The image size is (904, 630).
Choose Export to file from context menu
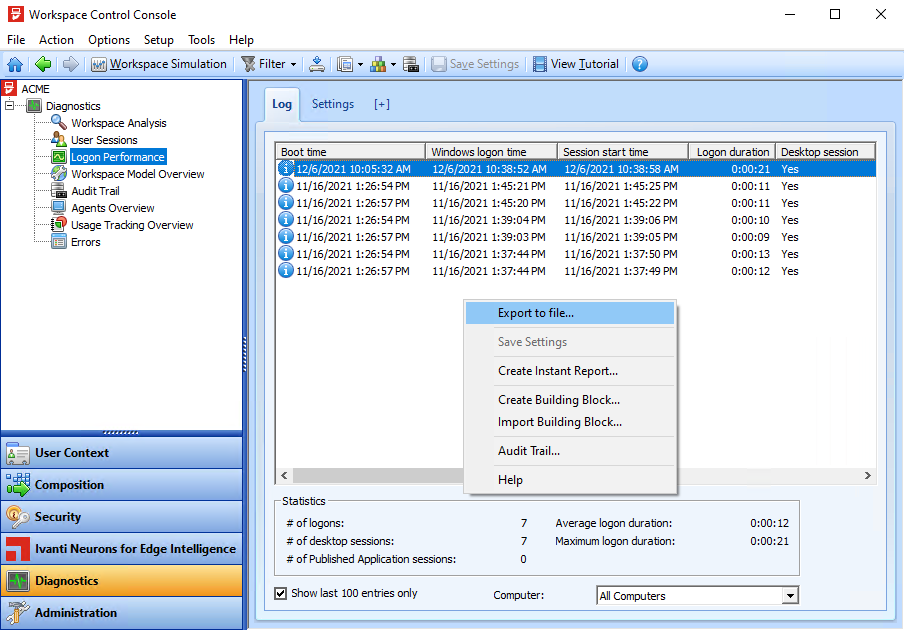click(x=536, y=313)
